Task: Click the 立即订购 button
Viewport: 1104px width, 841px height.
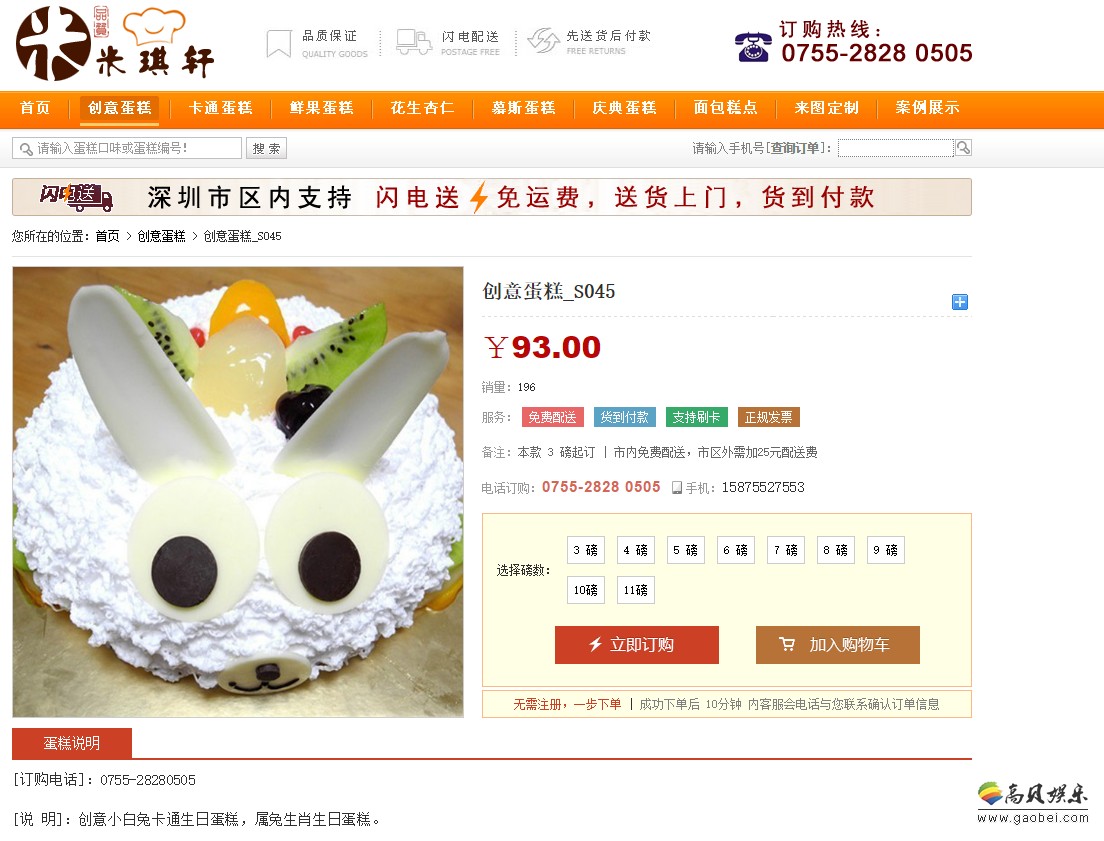Action: click(636, 644)
